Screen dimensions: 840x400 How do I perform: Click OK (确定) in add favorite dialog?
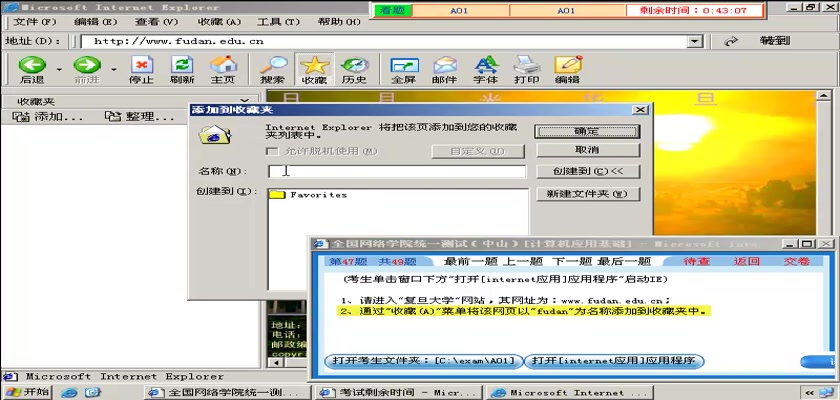pos(588,131)
